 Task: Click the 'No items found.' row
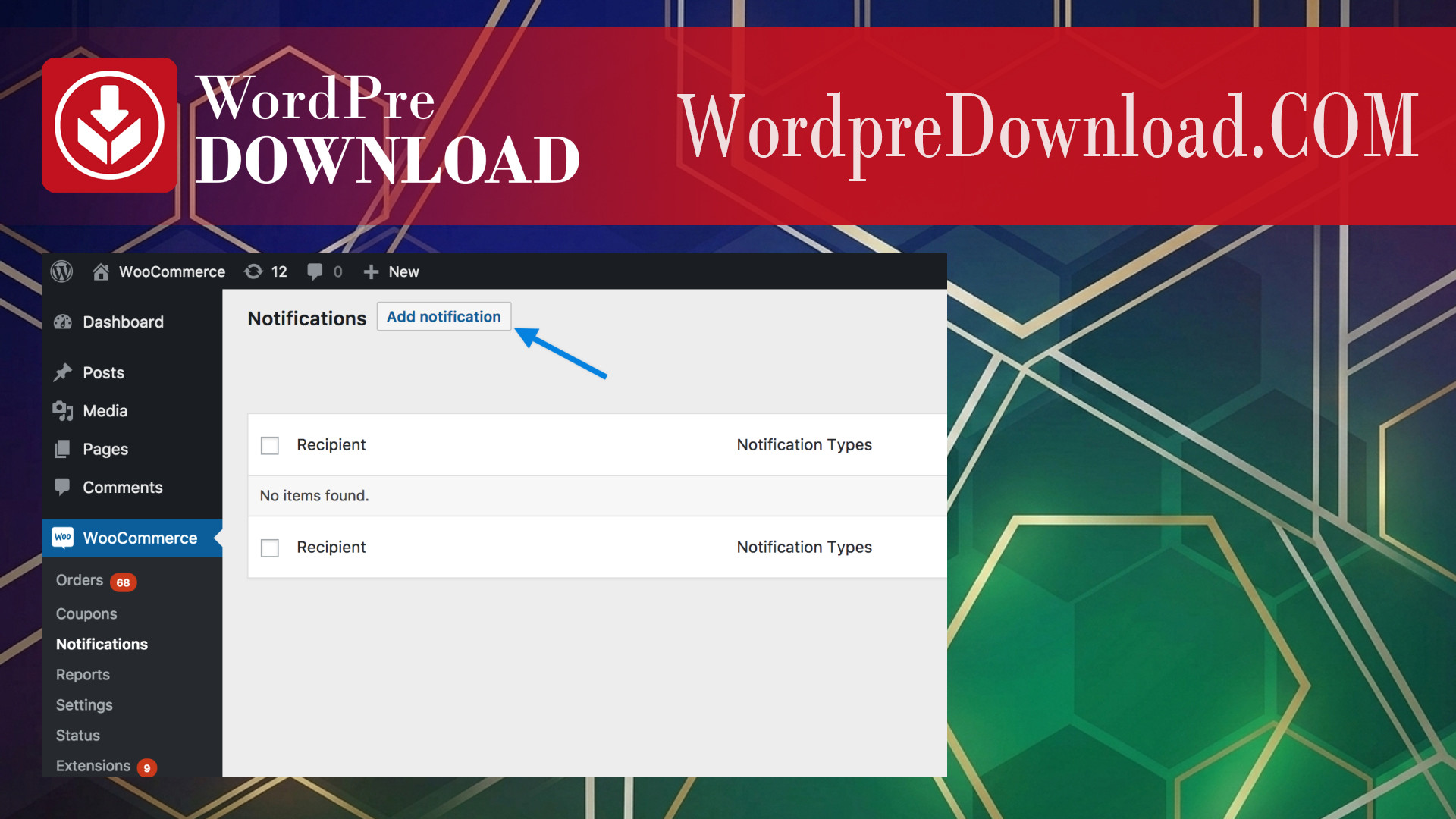(598, 496)
